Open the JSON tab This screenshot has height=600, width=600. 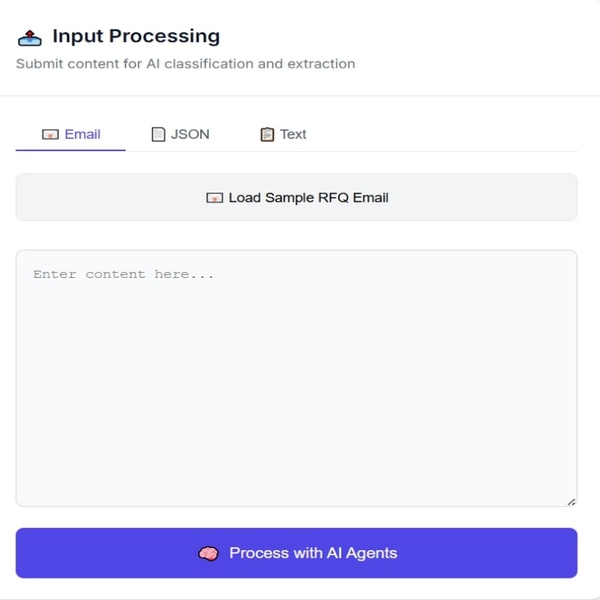[180, 134]
